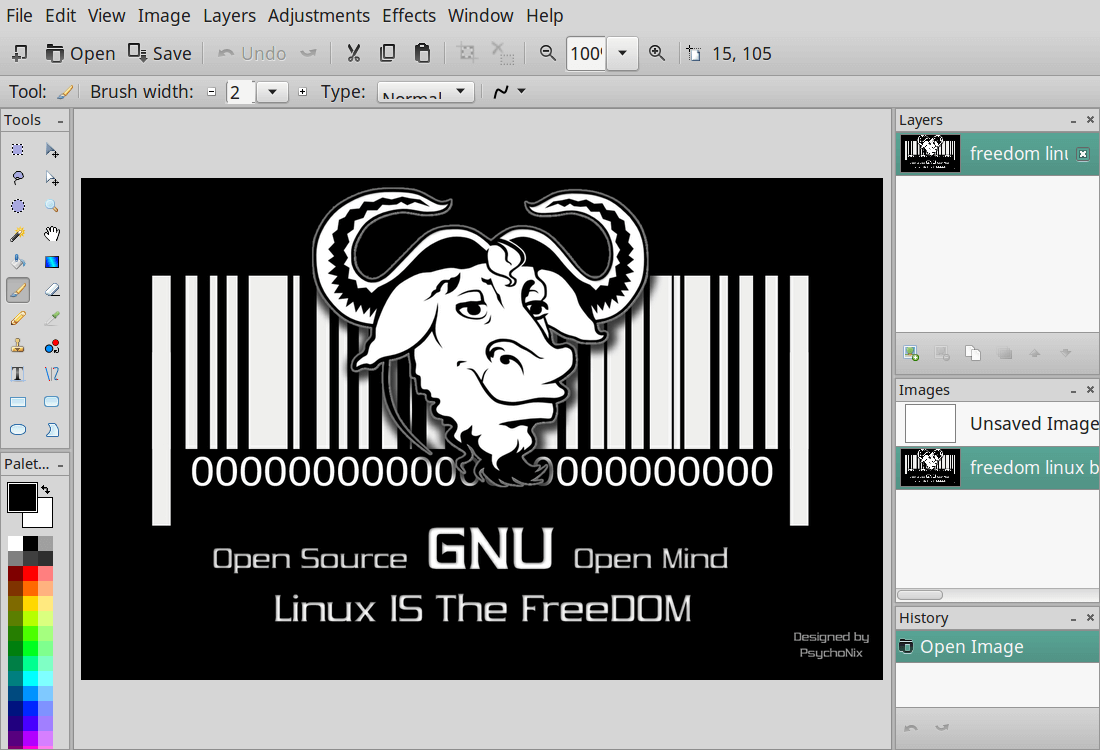1100x750 pixels.
Task: Activate the Clone Stamp tool
Action: tap(17, 346)
